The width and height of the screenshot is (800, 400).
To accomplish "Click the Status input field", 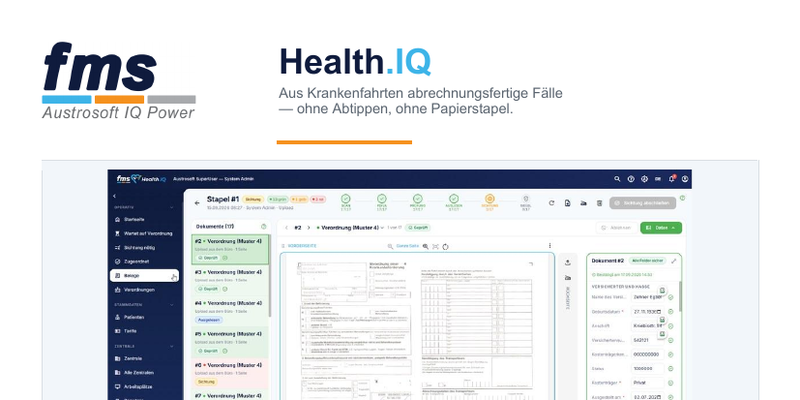I will pyautogui.click(x=647, y=368).
